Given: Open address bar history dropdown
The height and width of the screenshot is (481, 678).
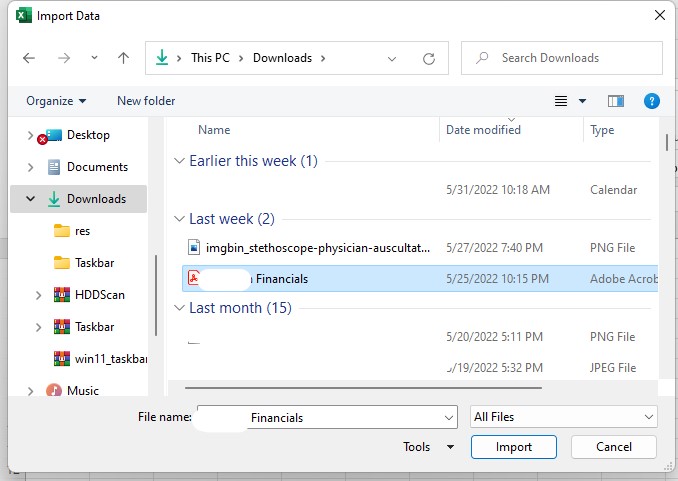Looking at the screenshot, I should click(392, 59).
